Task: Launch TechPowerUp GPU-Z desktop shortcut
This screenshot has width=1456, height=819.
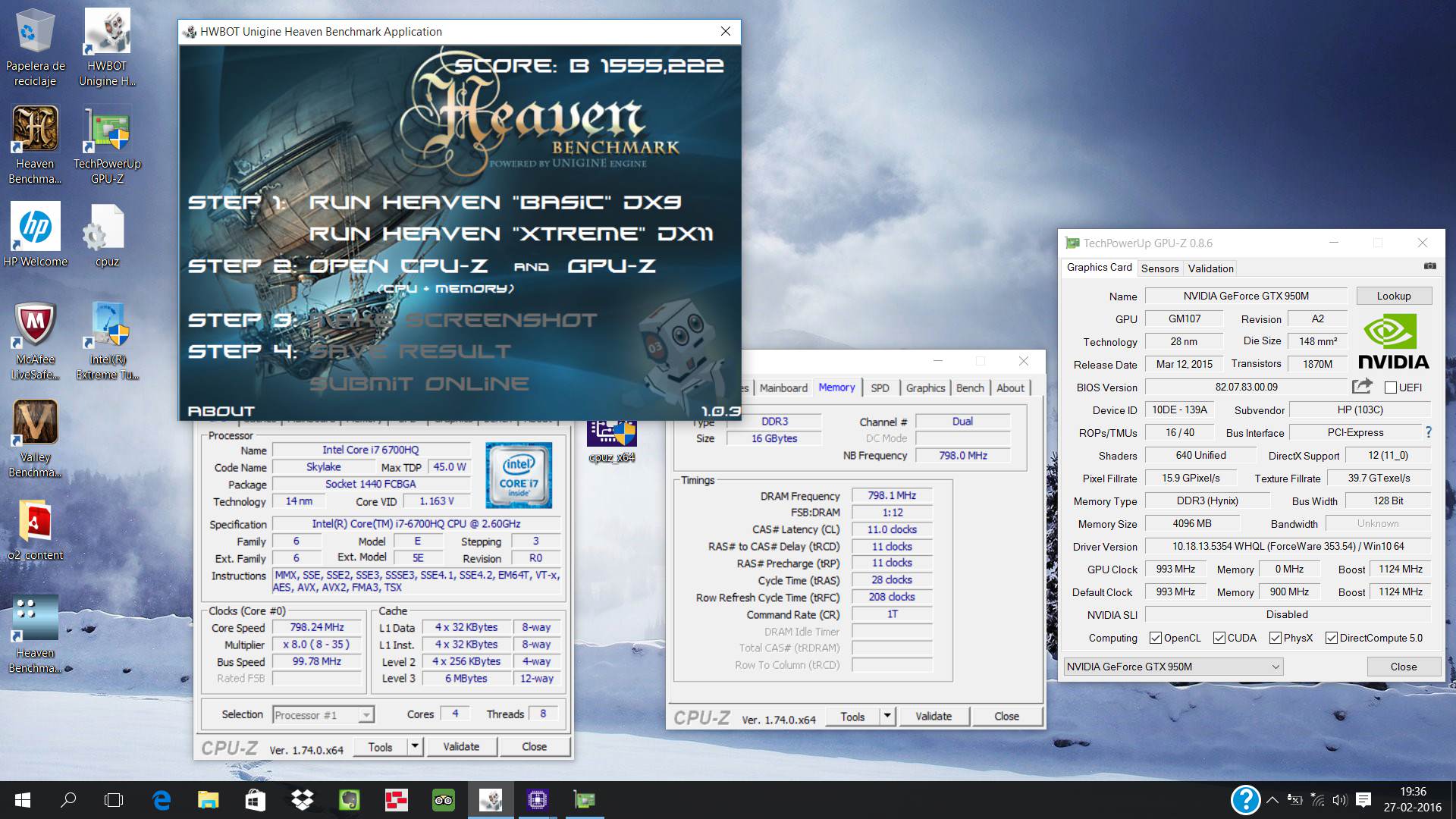Action: point(107,145)
